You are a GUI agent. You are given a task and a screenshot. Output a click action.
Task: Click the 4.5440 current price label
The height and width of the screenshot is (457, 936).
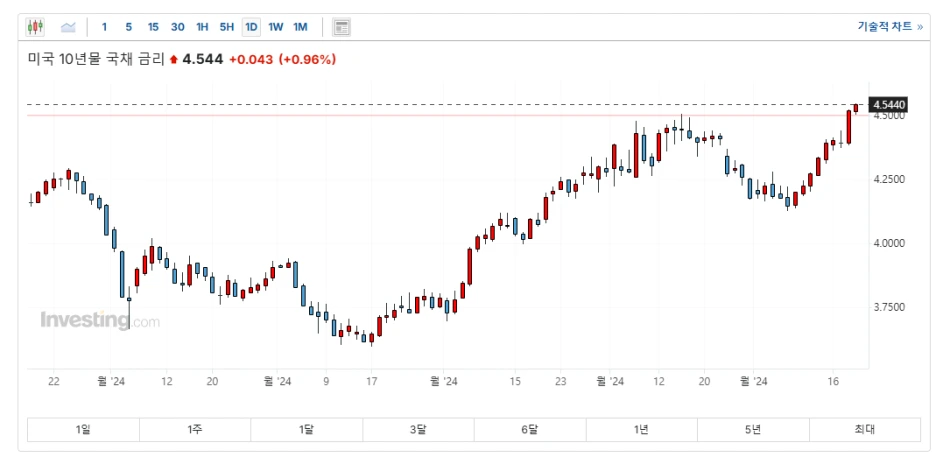(889, 105)
